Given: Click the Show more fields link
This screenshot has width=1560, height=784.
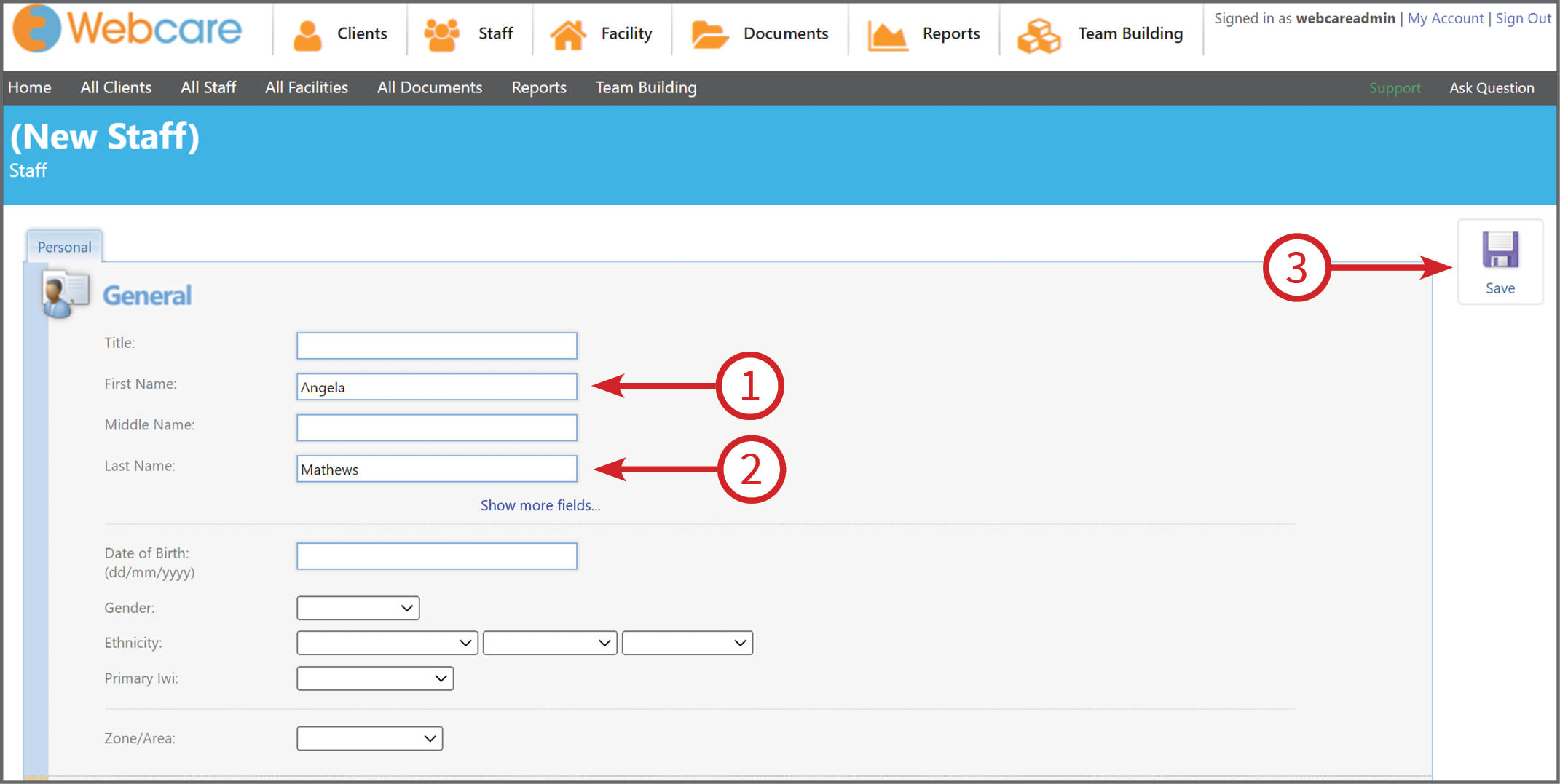Looking at the screenshot, I should (x=540, y=504).
